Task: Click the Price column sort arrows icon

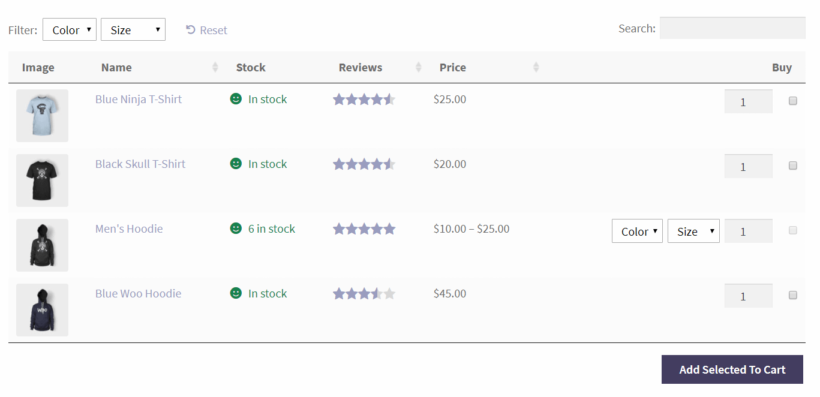Action: click(536, 67)
